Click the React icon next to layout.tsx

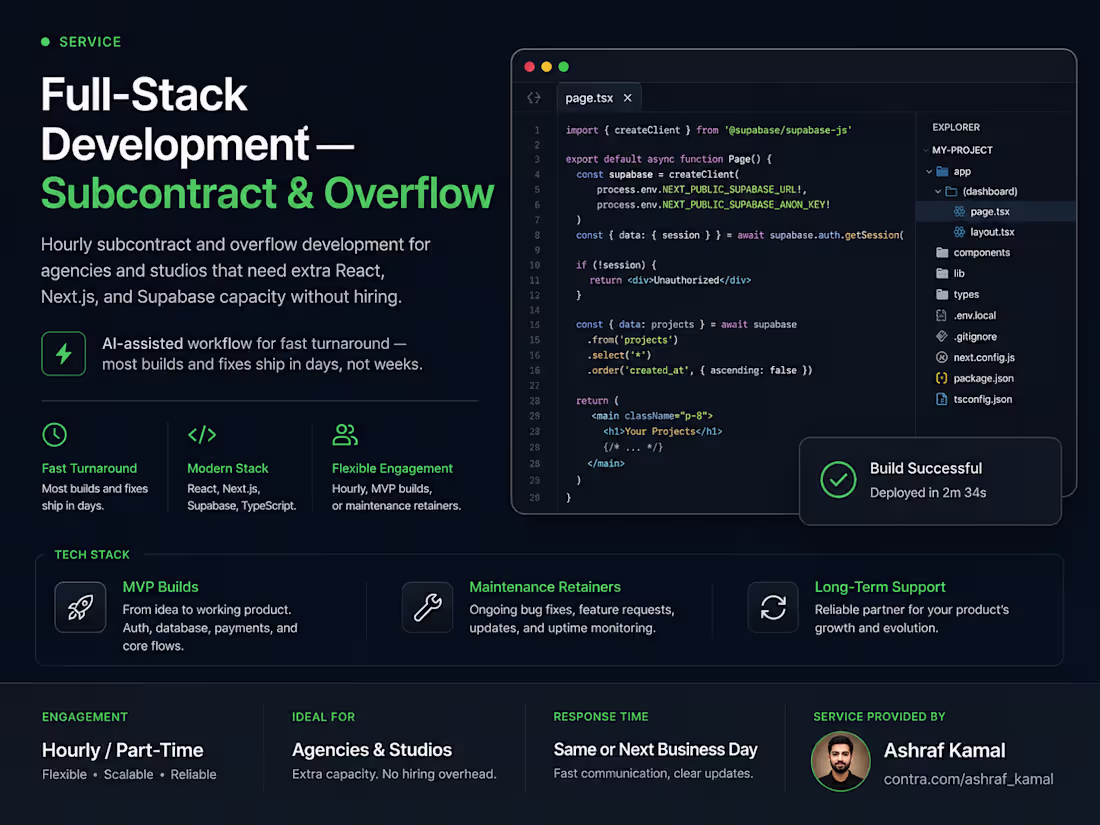pyautogui.click(x=959, y=232)
